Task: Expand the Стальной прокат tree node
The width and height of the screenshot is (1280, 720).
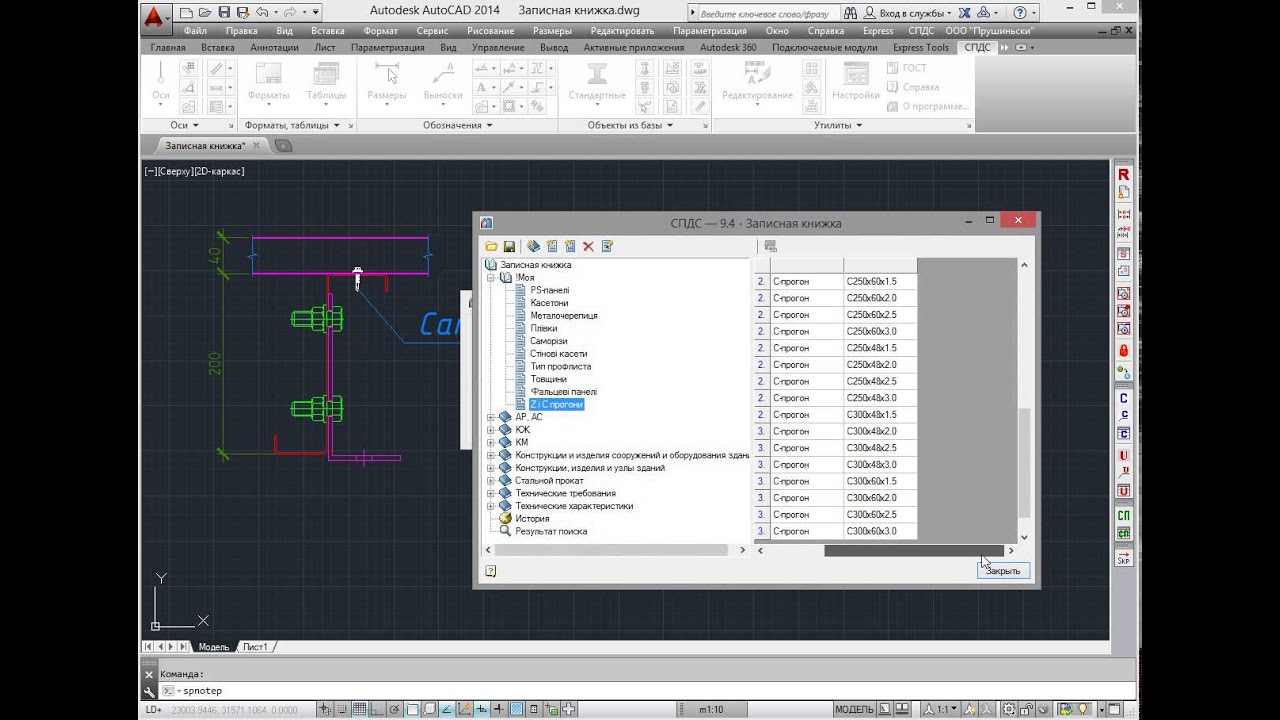Action: tap(491, 481)
